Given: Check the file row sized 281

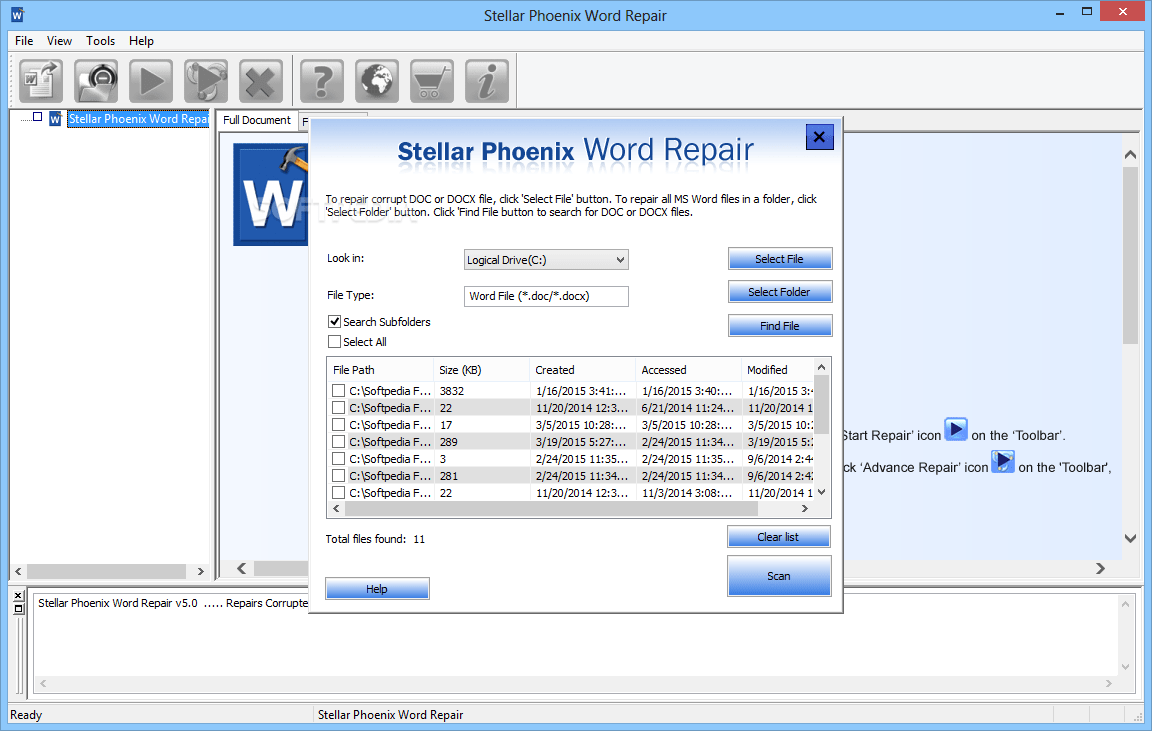Looking at the screenshot, I should pos(338,475).
